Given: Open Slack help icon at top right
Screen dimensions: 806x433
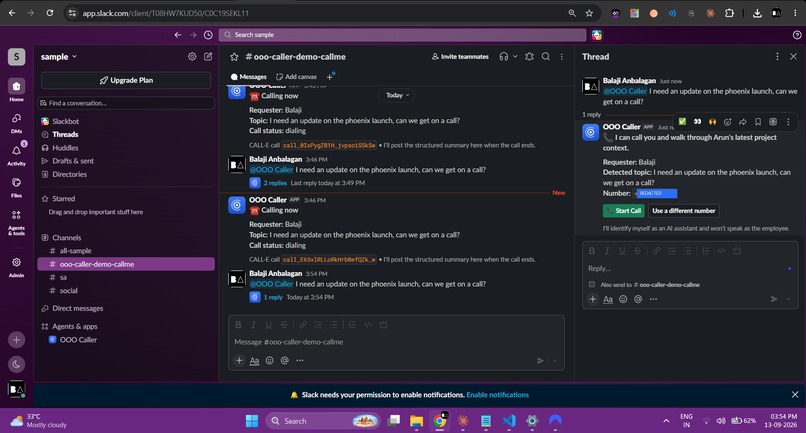Looking at the screenshot, I should [797, 35].
